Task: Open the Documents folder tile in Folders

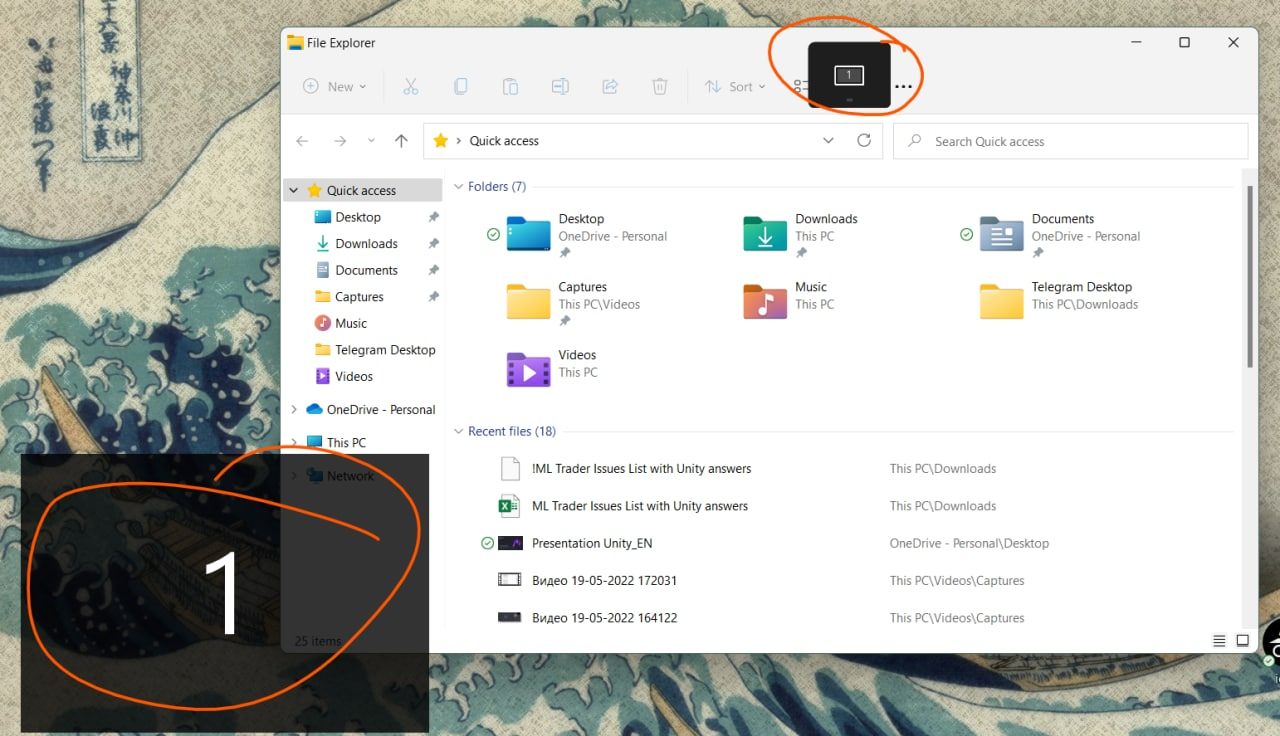Action: (1060, 236)
